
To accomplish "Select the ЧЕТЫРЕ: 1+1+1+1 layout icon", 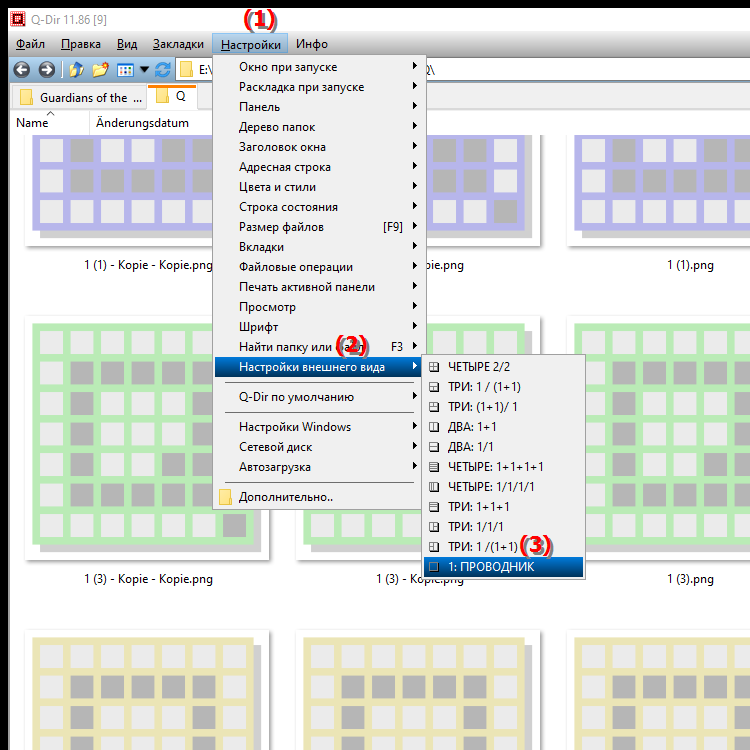I will (434, 467).
